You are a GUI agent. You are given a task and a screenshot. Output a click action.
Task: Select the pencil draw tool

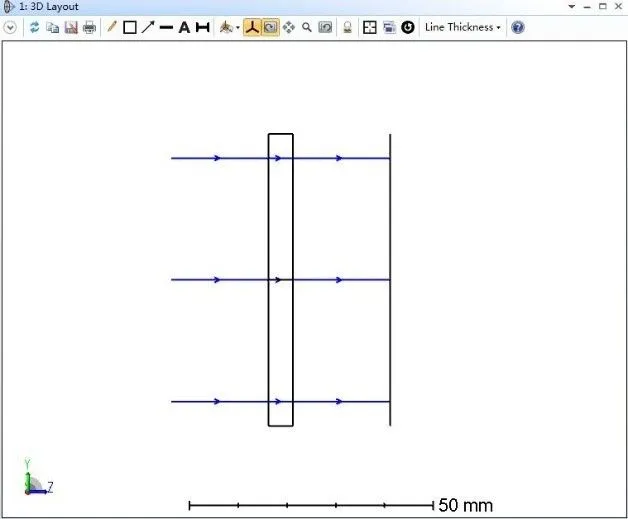(x=112, y=27)
